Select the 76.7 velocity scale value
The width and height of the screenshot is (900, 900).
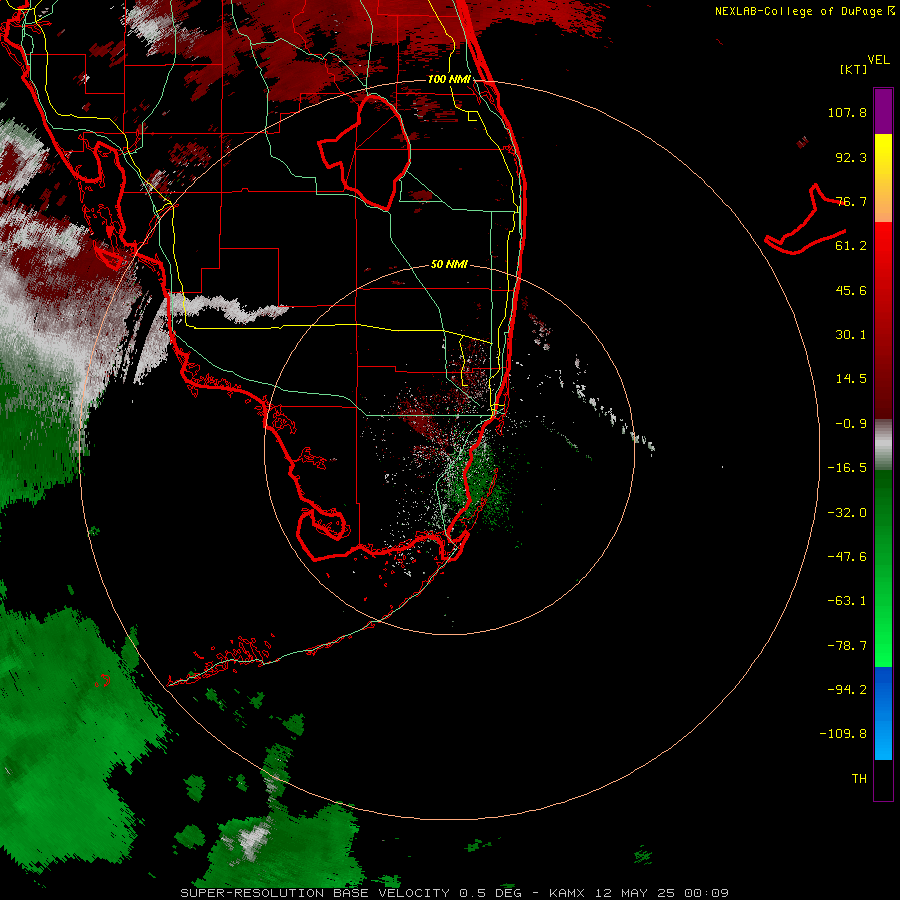(851, 201)
